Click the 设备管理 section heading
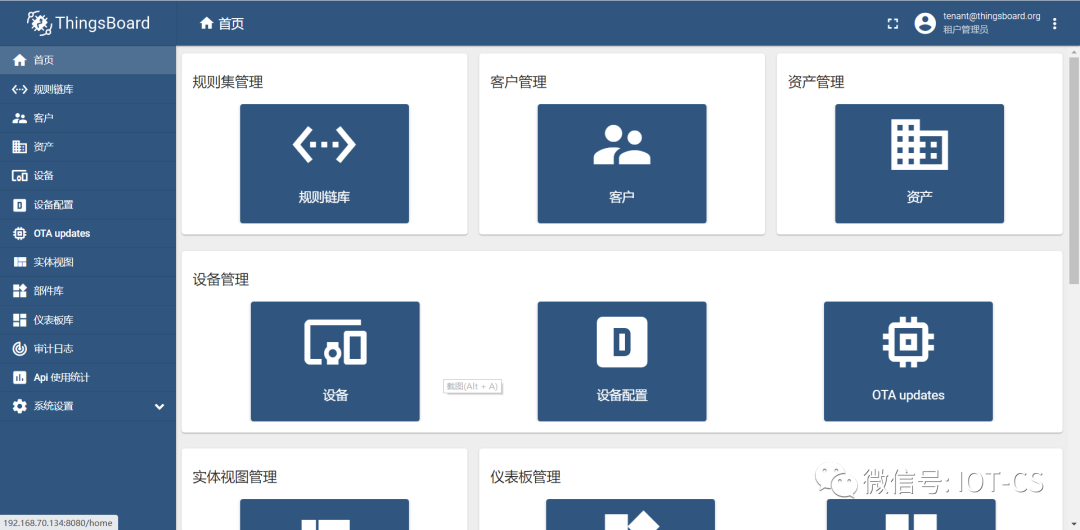Viewport: 1080px width, 530px height. coord(221,280)
